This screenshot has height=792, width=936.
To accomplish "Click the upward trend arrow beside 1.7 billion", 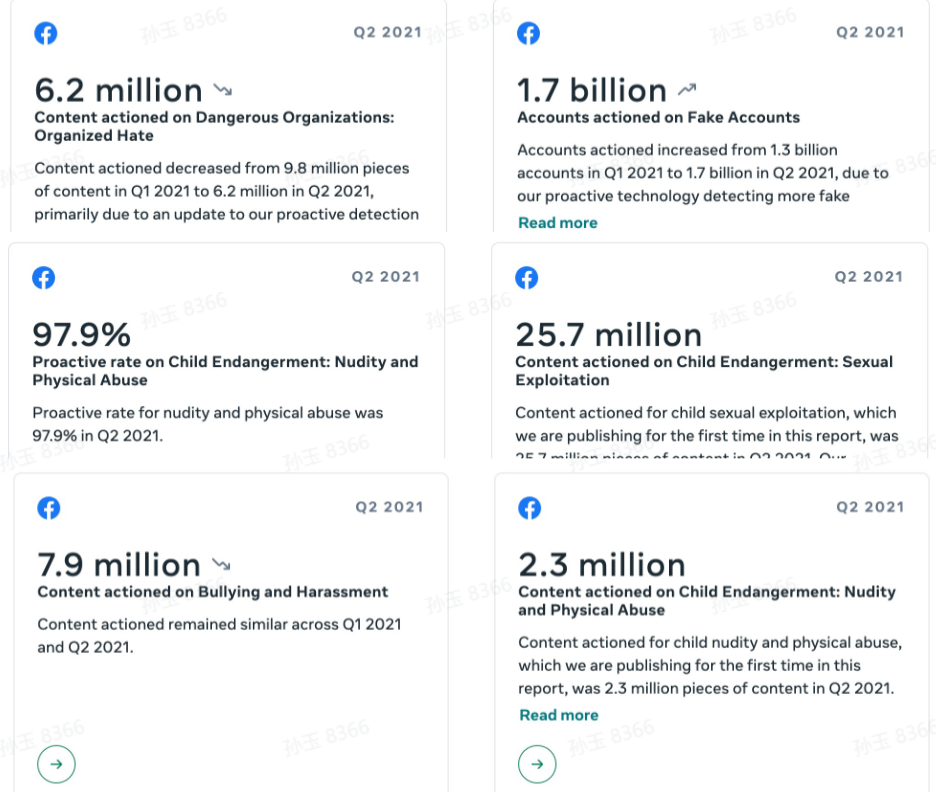I will click(x=686, y=91).
